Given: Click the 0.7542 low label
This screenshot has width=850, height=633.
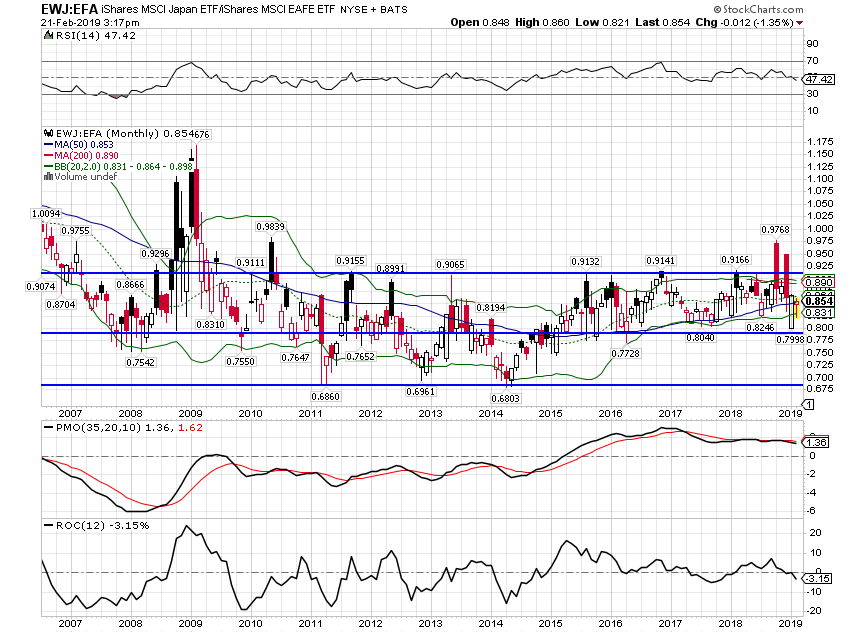Looking at the screenshot, I should point(140,363).
